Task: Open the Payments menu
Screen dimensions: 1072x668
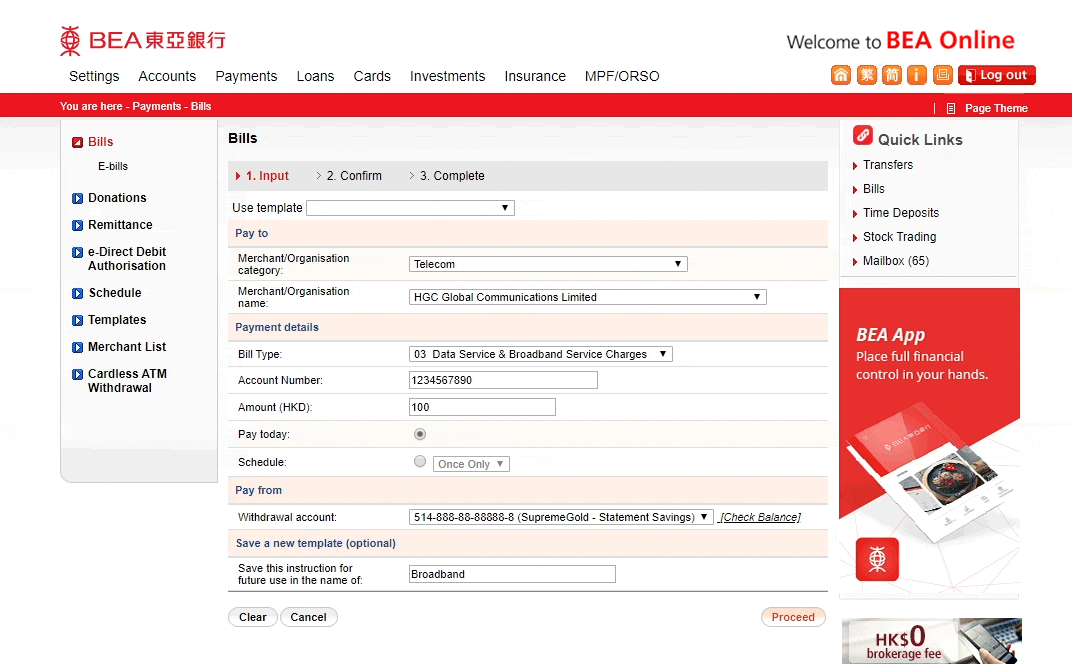Action: coord(246,76)
